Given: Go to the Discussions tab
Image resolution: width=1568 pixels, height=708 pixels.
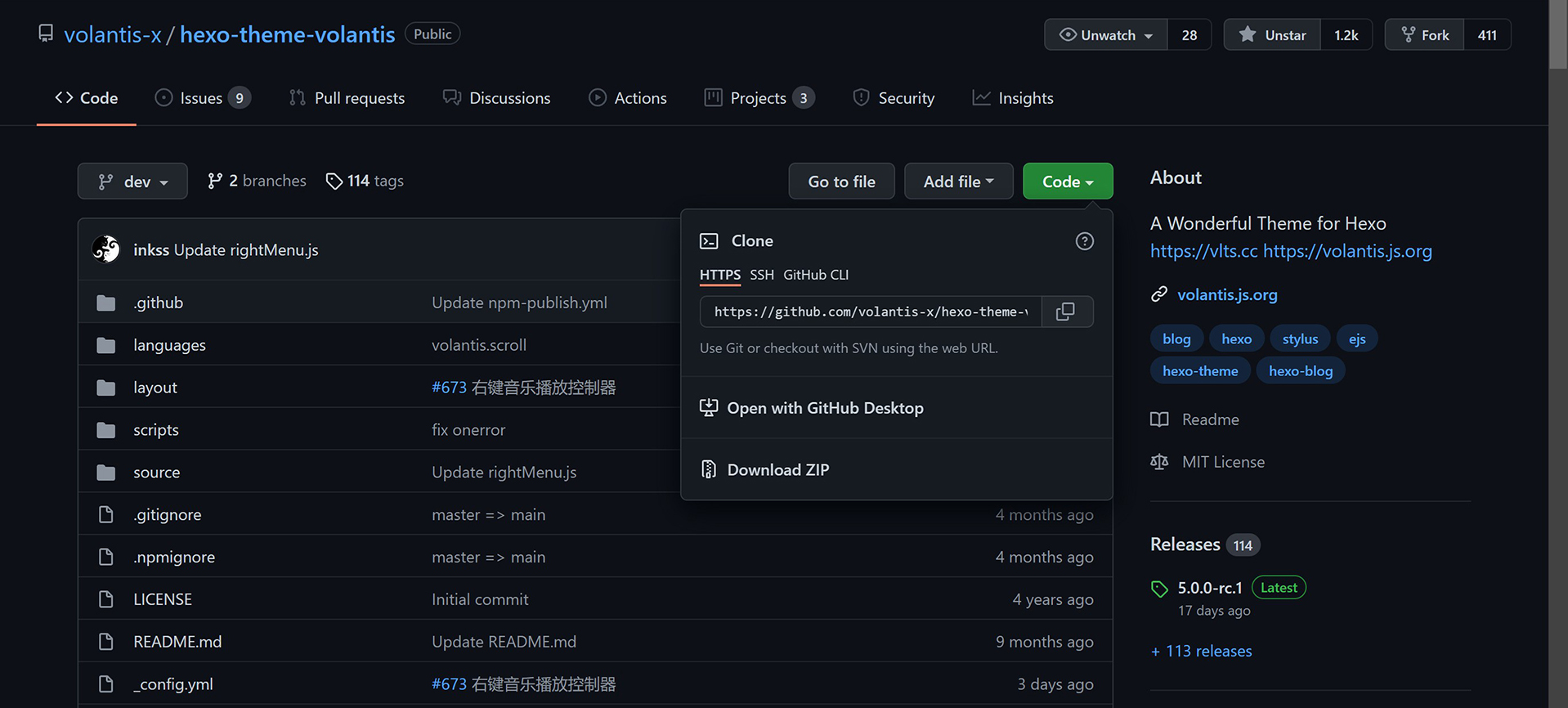Looking at the screenshot, I should [496, 98].
